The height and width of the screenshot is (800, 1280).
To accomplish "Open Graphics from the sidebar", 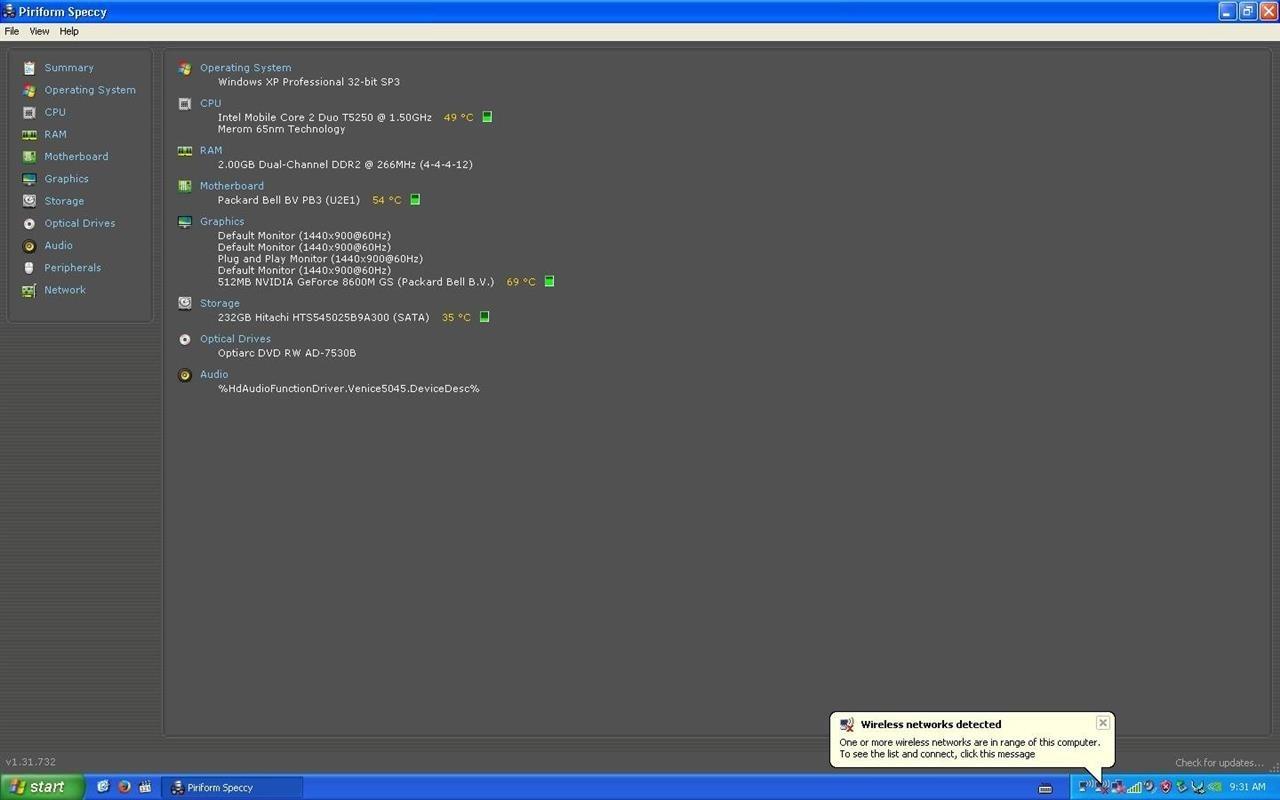I will (x=66, y=179).
